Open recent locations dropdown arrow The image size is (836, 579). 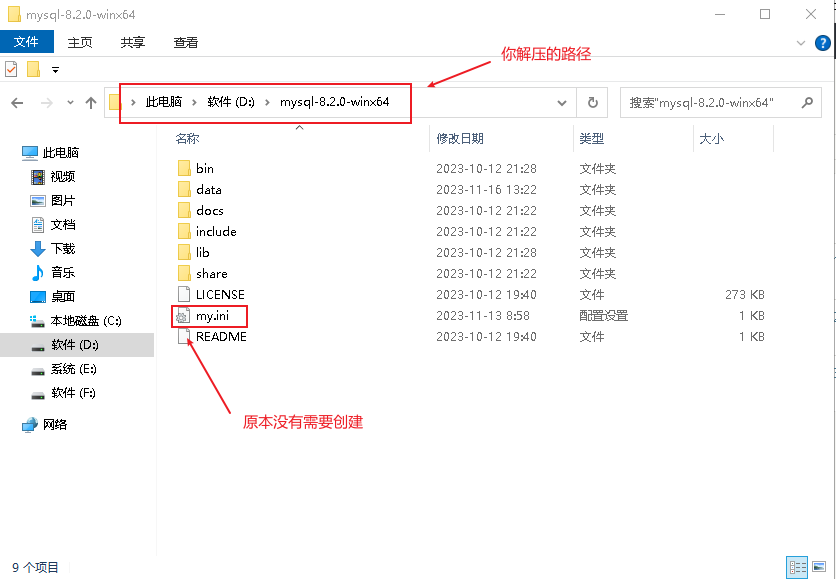[69, 103]
